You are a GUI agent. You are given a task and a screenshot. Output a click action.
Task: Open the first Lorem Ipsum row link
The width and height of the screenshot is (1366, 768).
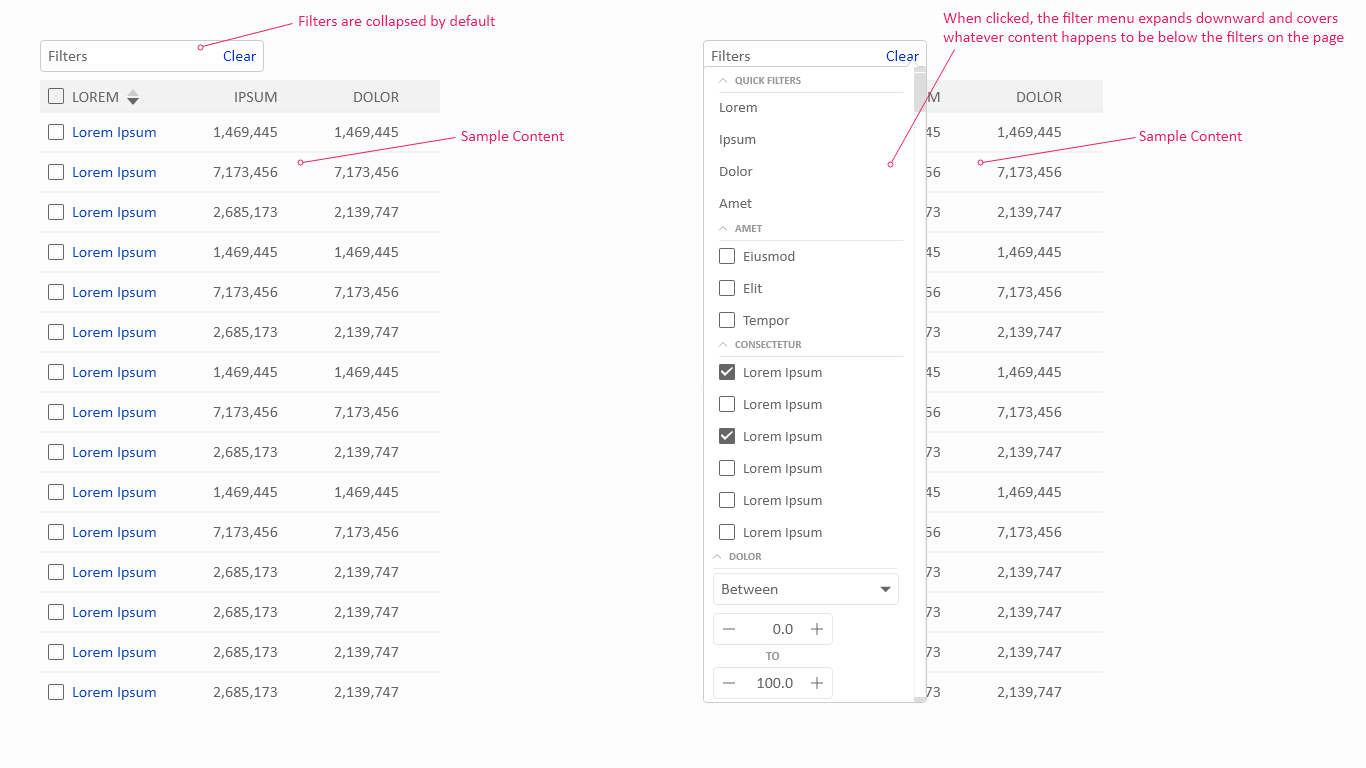click(x=114, y=132)
